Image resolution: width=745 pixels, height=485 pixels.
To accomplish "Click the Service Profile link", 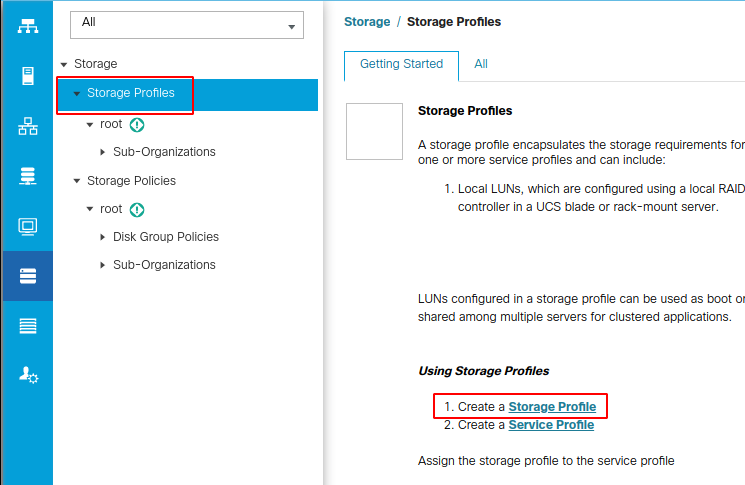I will (551, 425).
